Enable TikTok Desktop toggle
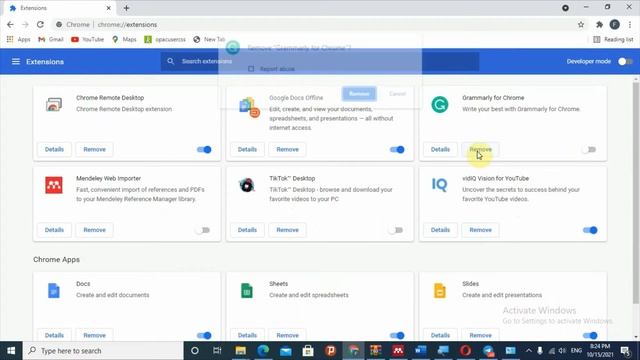This screenshot has height=360, width=640. 396,230
